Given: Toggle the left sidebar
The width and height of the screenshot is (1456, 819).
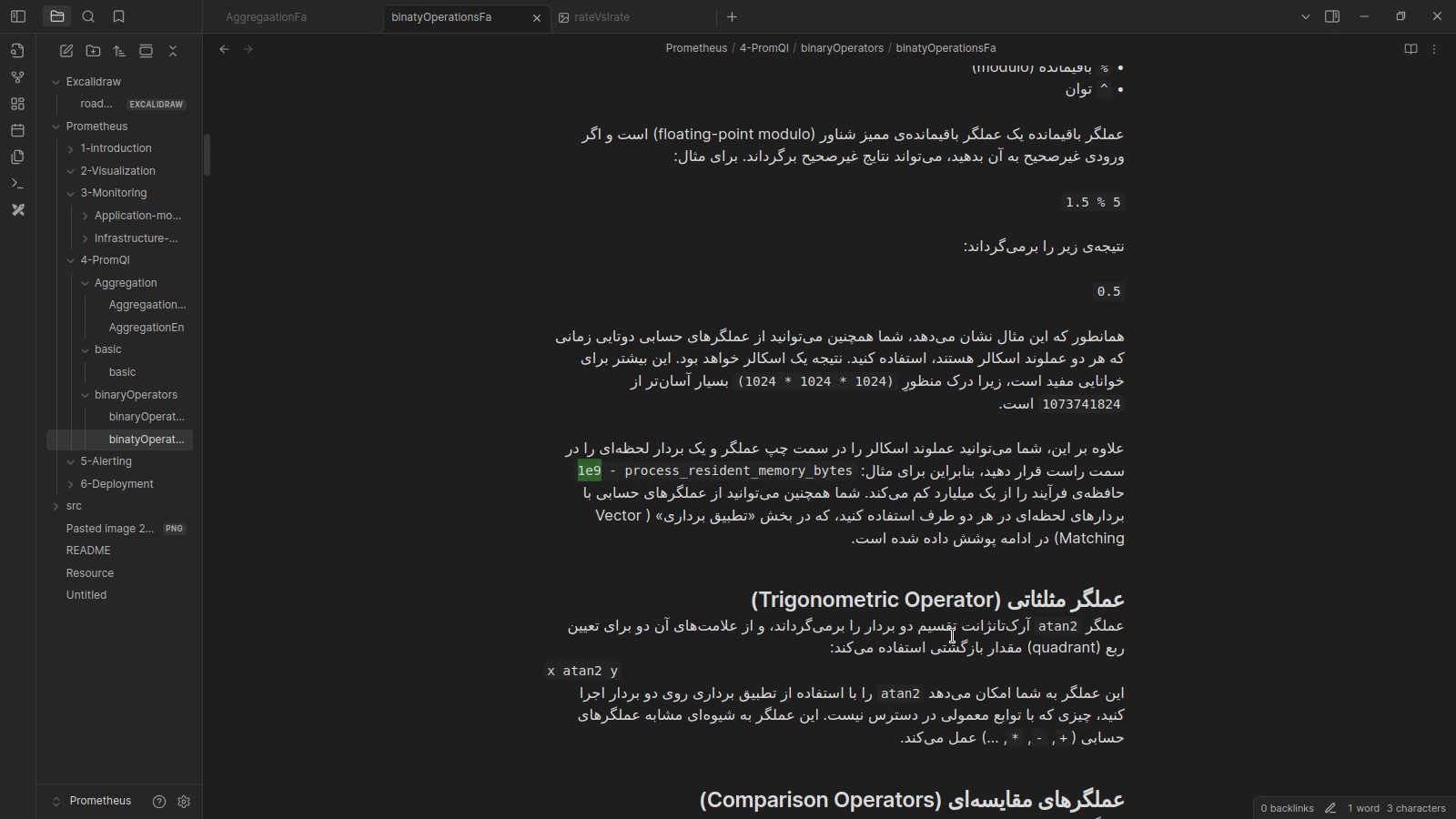Looking at the screenshot, I should click(x=18, y=16).
